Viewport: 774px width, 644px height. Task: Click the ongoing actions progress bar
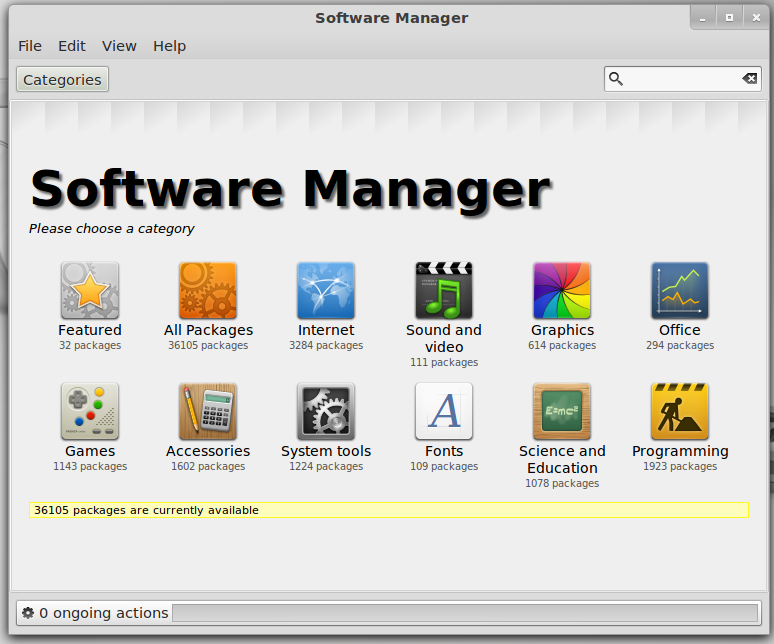(x=465, y=613)
